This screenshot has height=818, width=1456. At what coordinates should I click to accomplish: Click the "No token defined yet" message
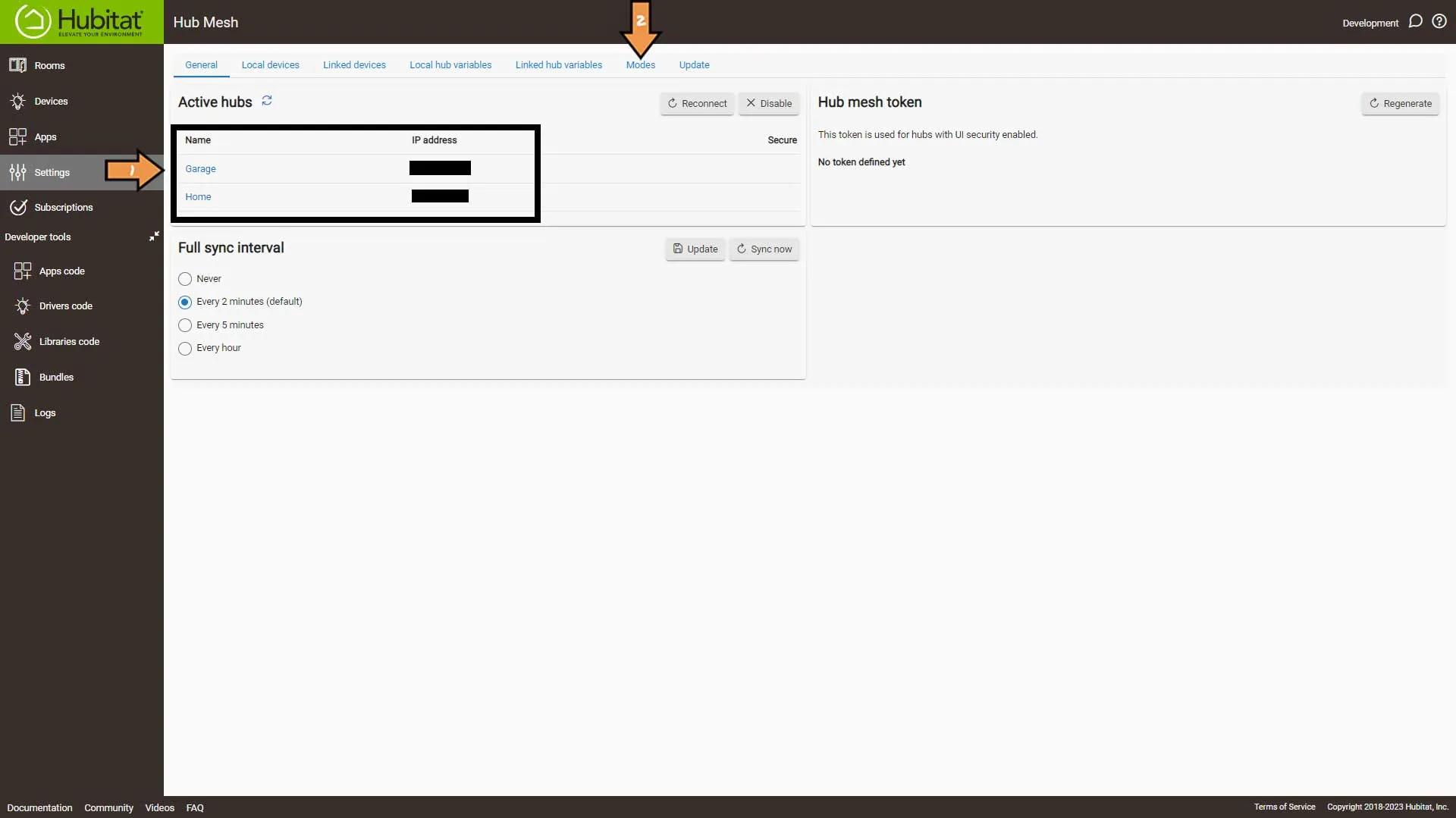861,162
